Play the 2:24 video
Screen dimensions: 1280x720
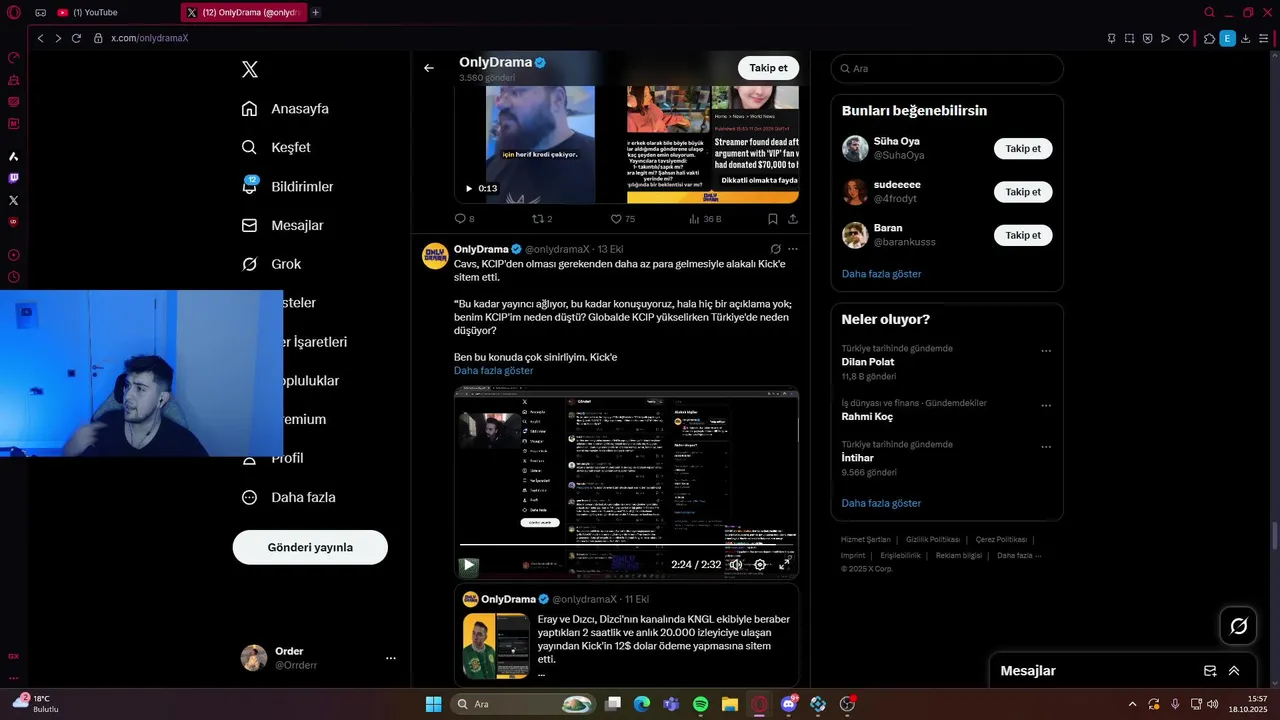point(468,565)
